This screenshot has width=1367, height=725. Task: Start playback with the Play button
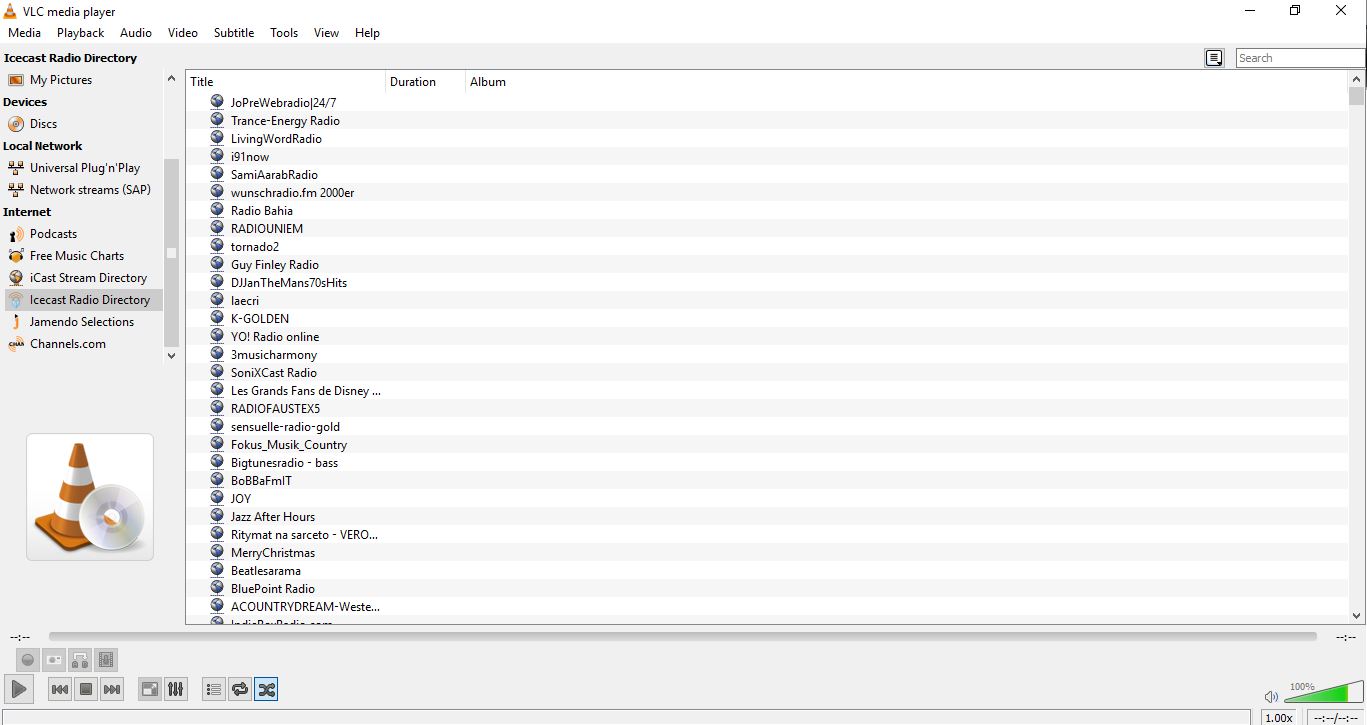[19, 689]
